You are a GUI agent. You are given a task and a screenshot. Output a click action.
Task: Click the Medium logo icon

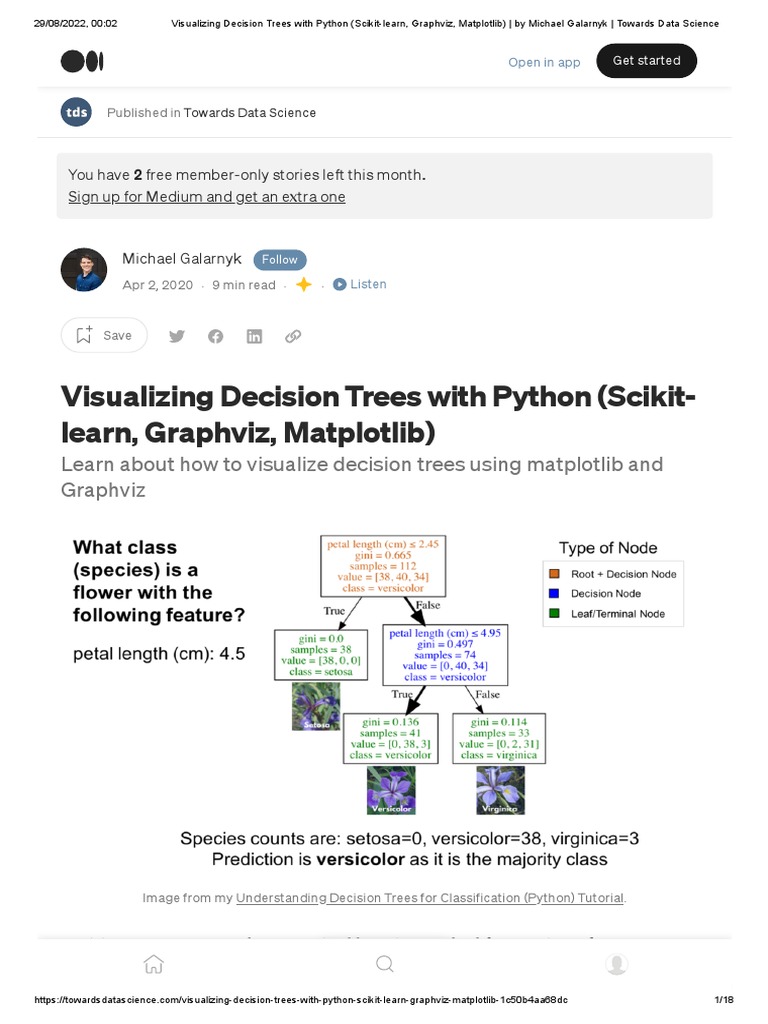[x=82, y=61]
